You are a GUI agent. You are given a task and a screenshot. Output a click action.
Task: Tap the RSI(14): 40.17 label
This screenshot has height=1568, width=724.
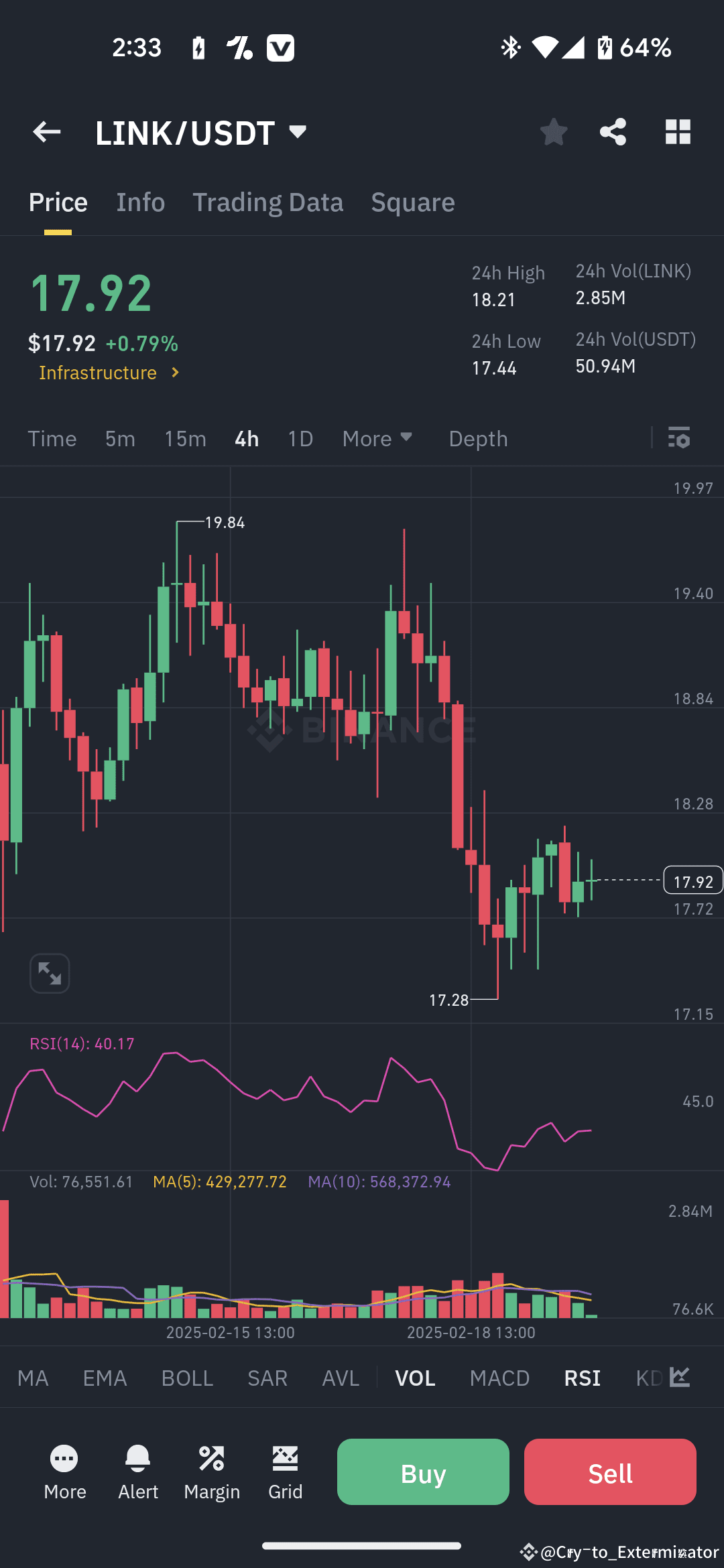[x=82, y=1044]
